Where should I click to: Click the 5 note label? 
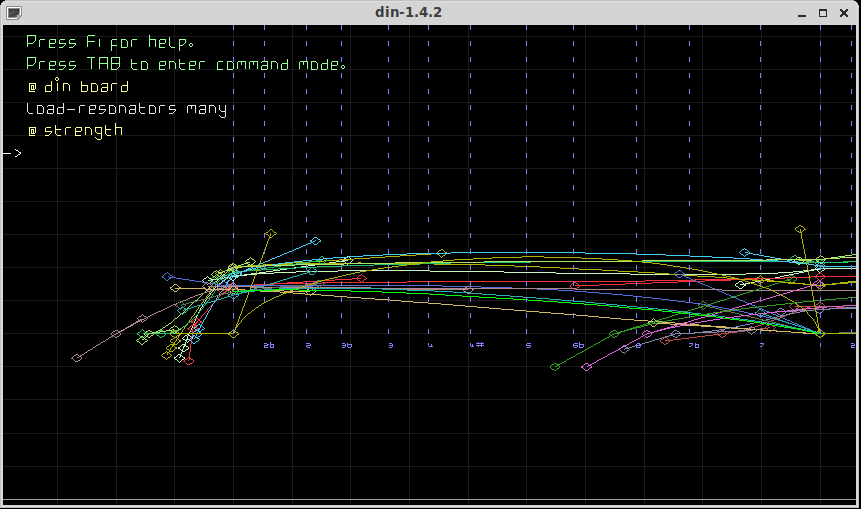[528, 345]
